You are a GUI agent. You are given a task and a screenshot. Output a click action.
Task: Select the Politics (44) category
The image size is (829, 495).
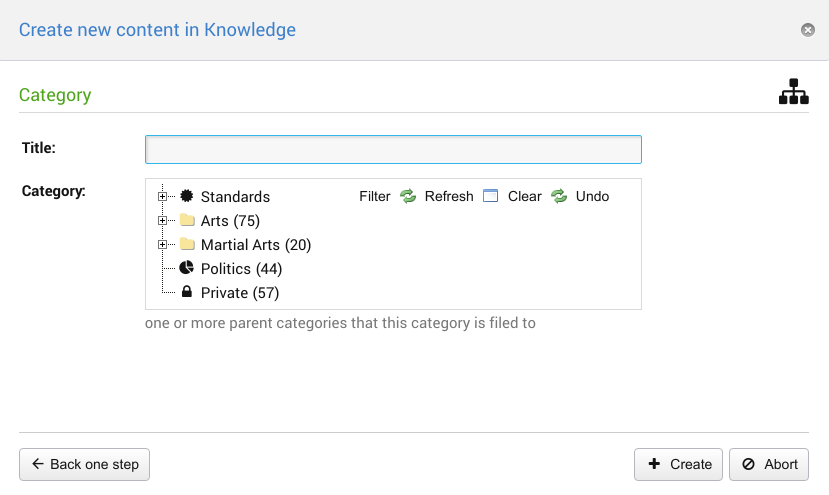(241, 269)
